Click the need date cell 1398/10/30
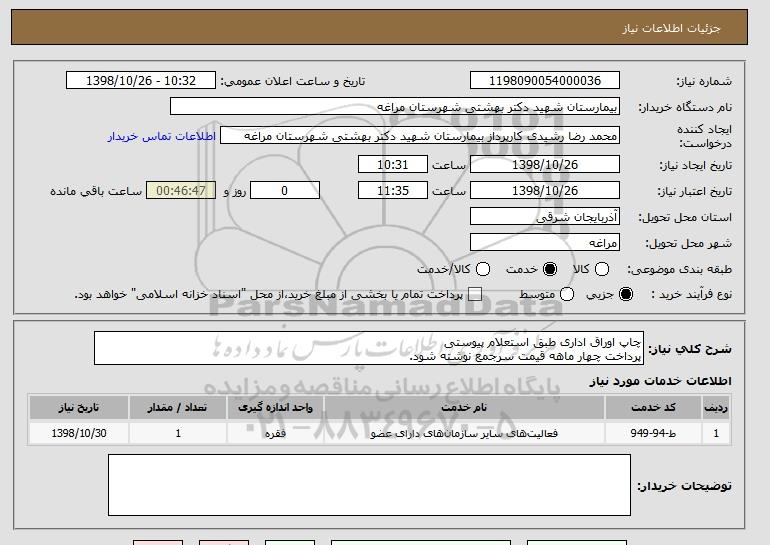 tap(79, 434)
